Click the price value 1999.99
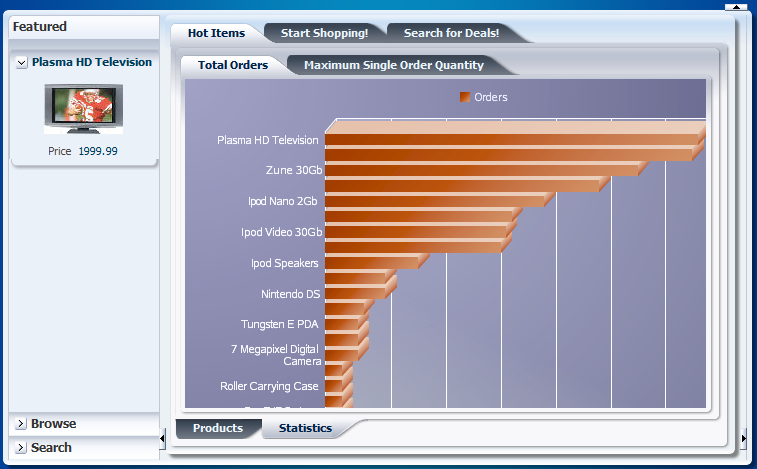757x469 pixels. point(98,151)
